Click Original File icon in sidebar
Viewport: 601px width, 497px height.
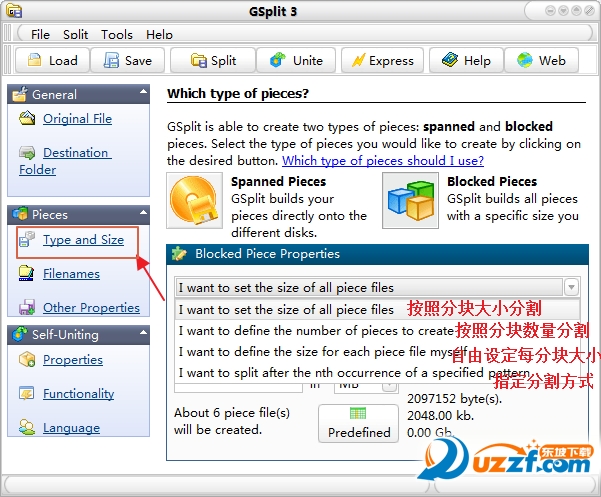click(27, 118)
